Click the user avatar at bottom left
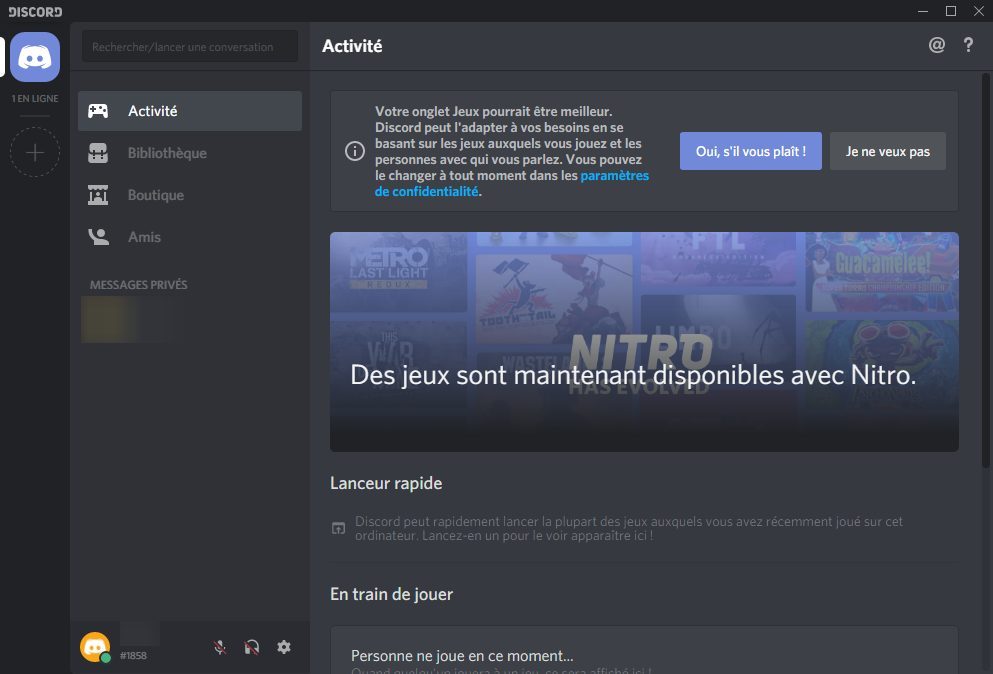Screen dimensions: 993x674 coord(95,647)
